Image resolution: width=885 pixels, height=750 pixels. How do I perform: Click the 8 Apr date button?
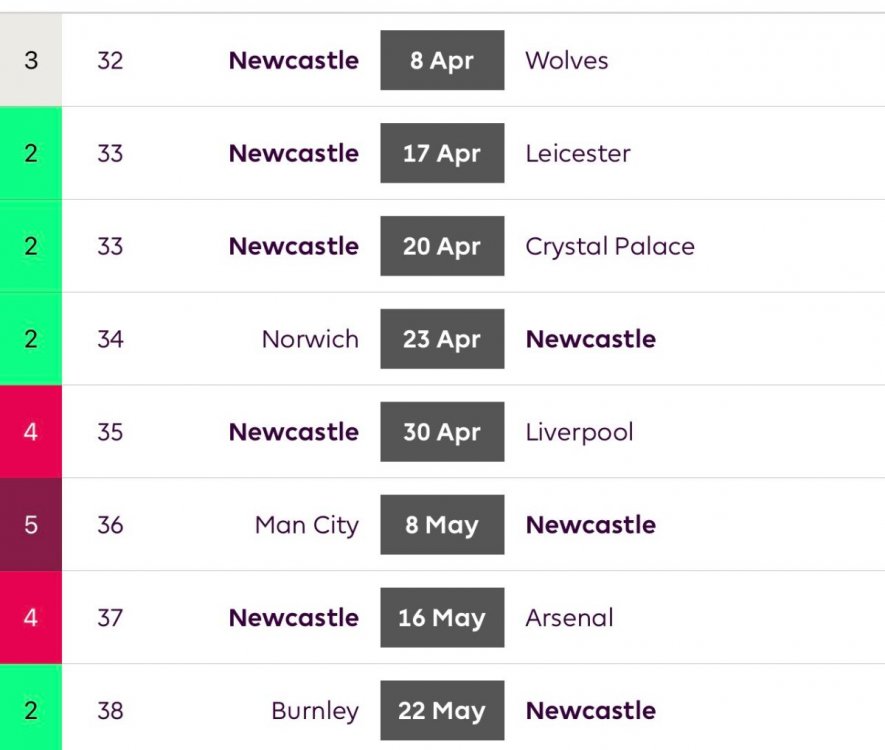pyautogui.click(x=442, y=60)
